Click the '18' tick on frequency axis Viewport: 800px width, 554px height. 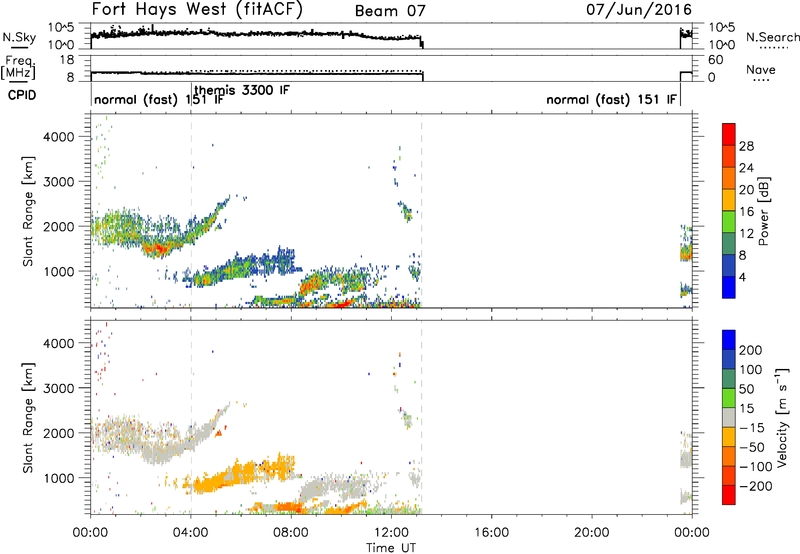67,60
